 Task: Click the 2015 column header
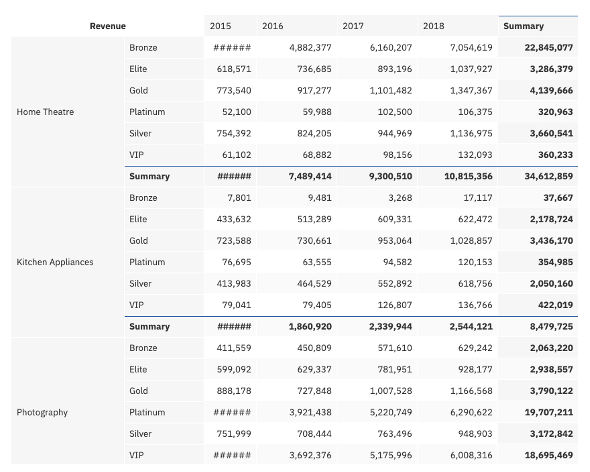click(x=230, y=26)
